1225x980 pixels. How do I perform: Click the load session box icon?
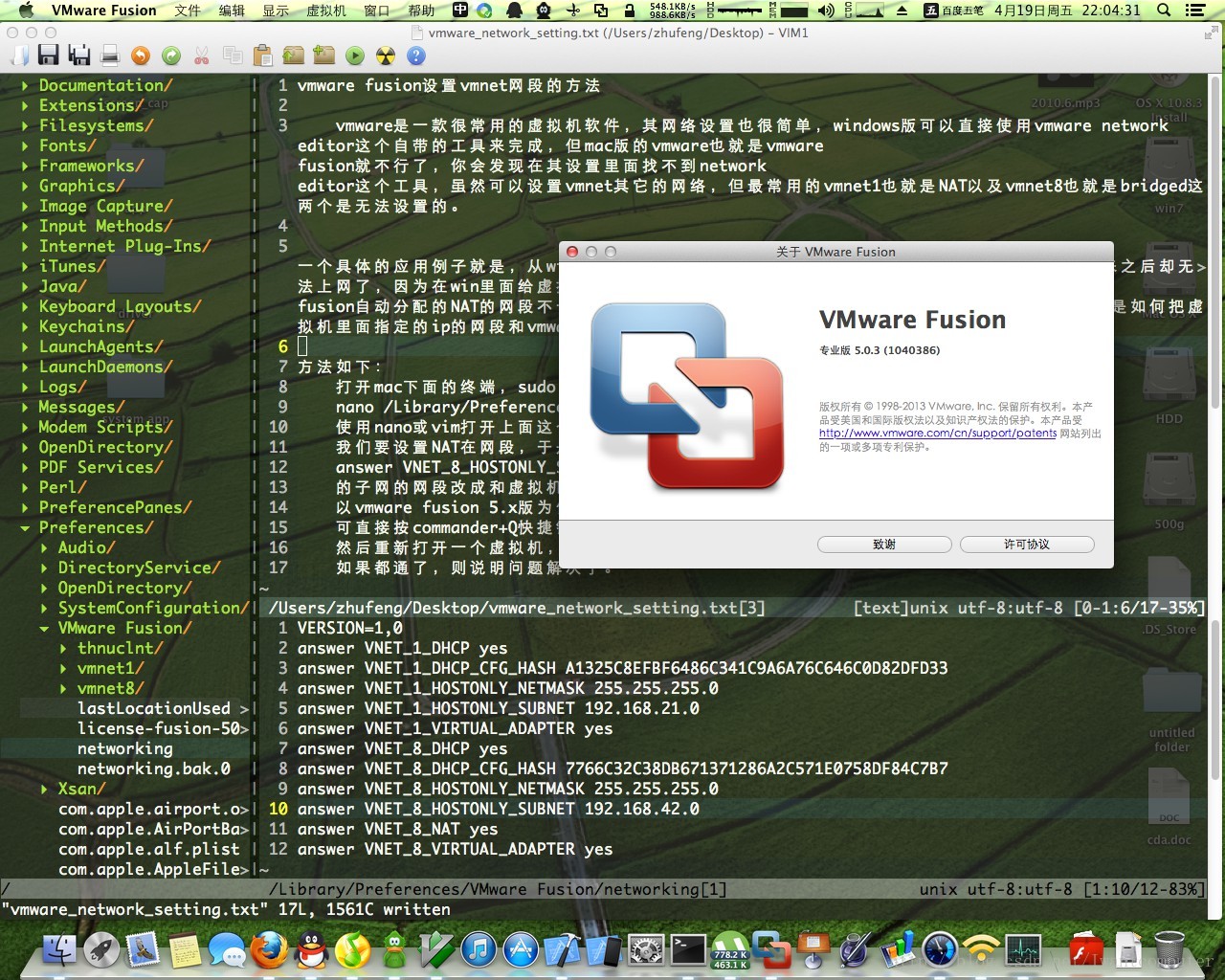click(x=294, y=56)
